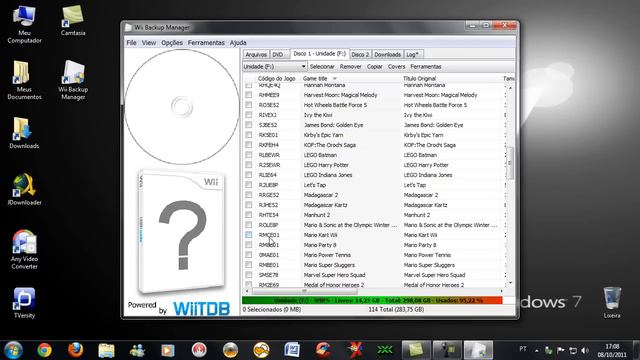
Task: Click Wii Backup Manager title bar icon
Action: [x=128, y=27]
